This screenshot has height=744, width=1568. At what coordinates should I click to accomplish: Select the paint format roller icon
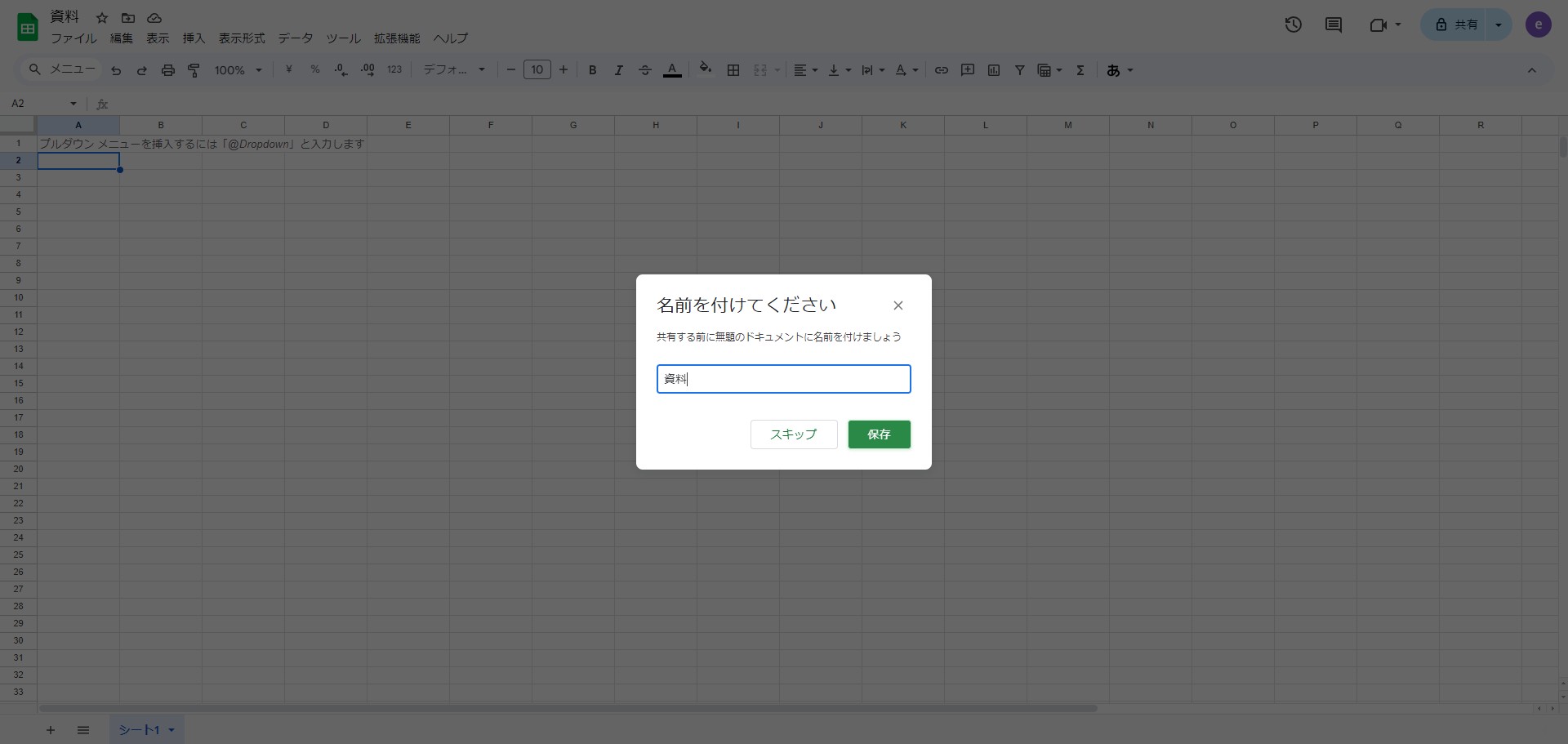click(x=194, y=70)
